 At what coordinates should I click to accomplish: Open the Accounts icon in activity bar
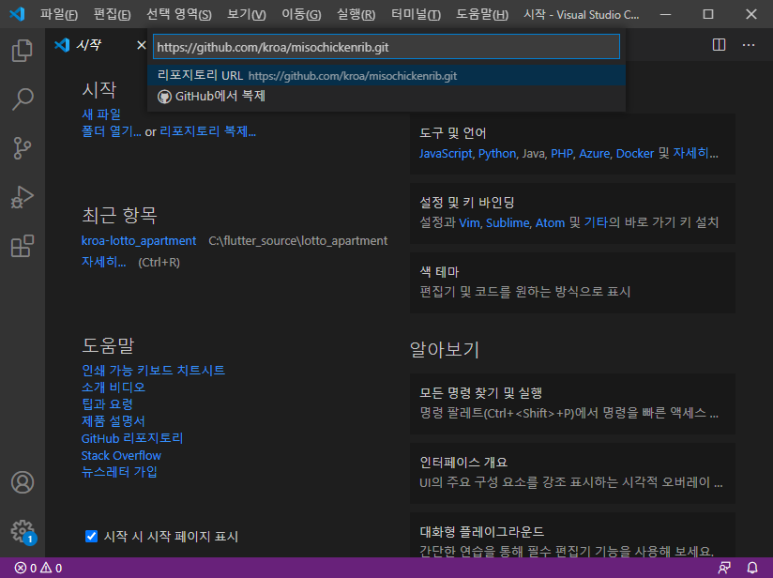tap(22, 482)
